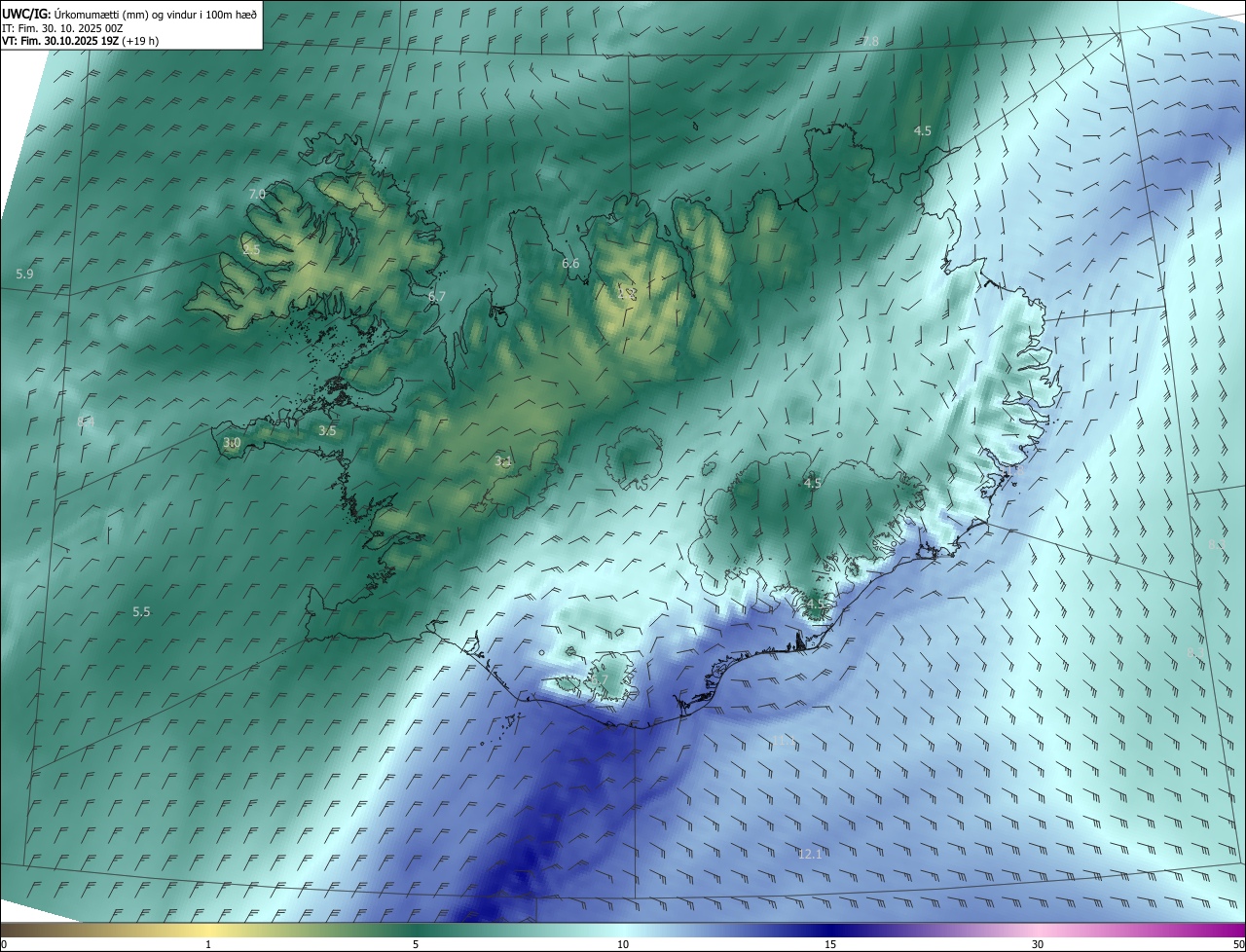Click the 1 tick on the color scale
Viewport: 1246px width, 952px height.
coord(208,944)
